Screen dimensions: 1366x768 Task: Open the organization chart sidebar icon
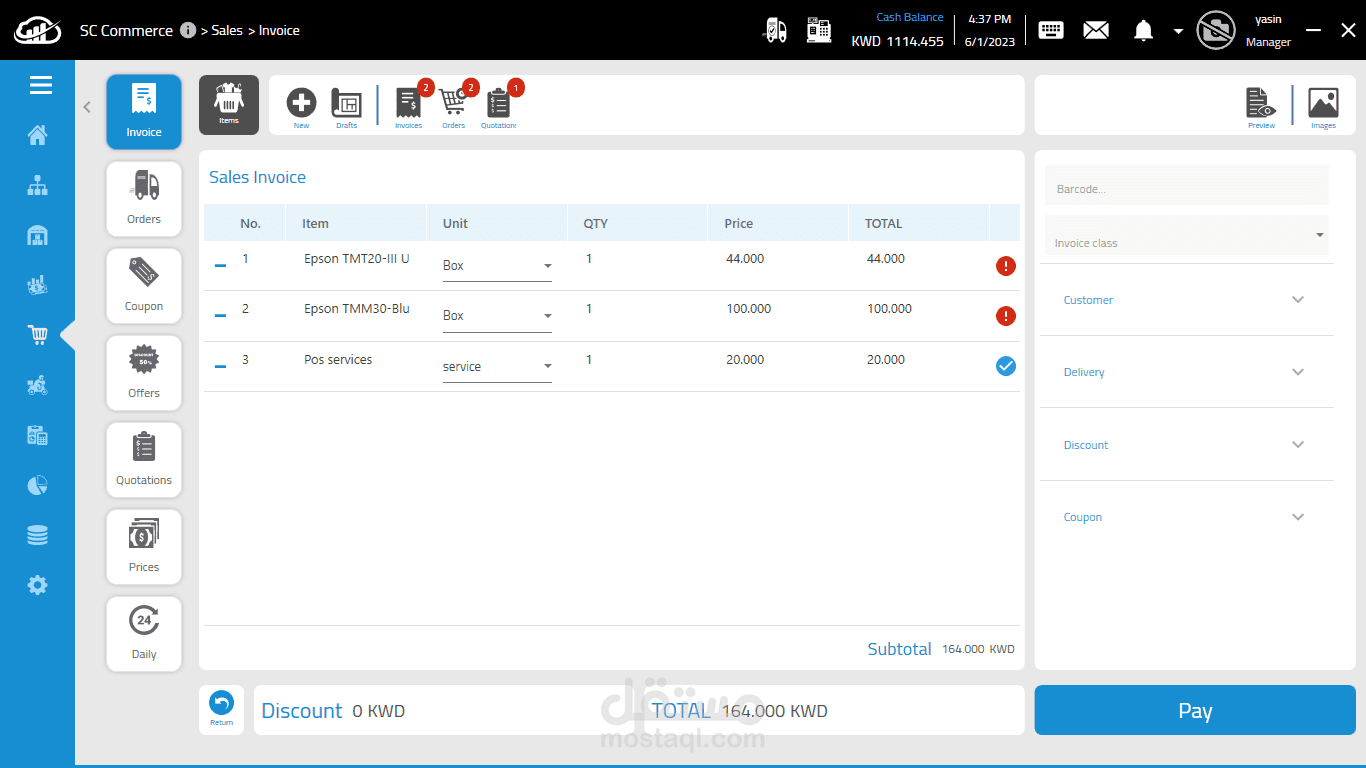pyautogui.click(x=38, y=185)
